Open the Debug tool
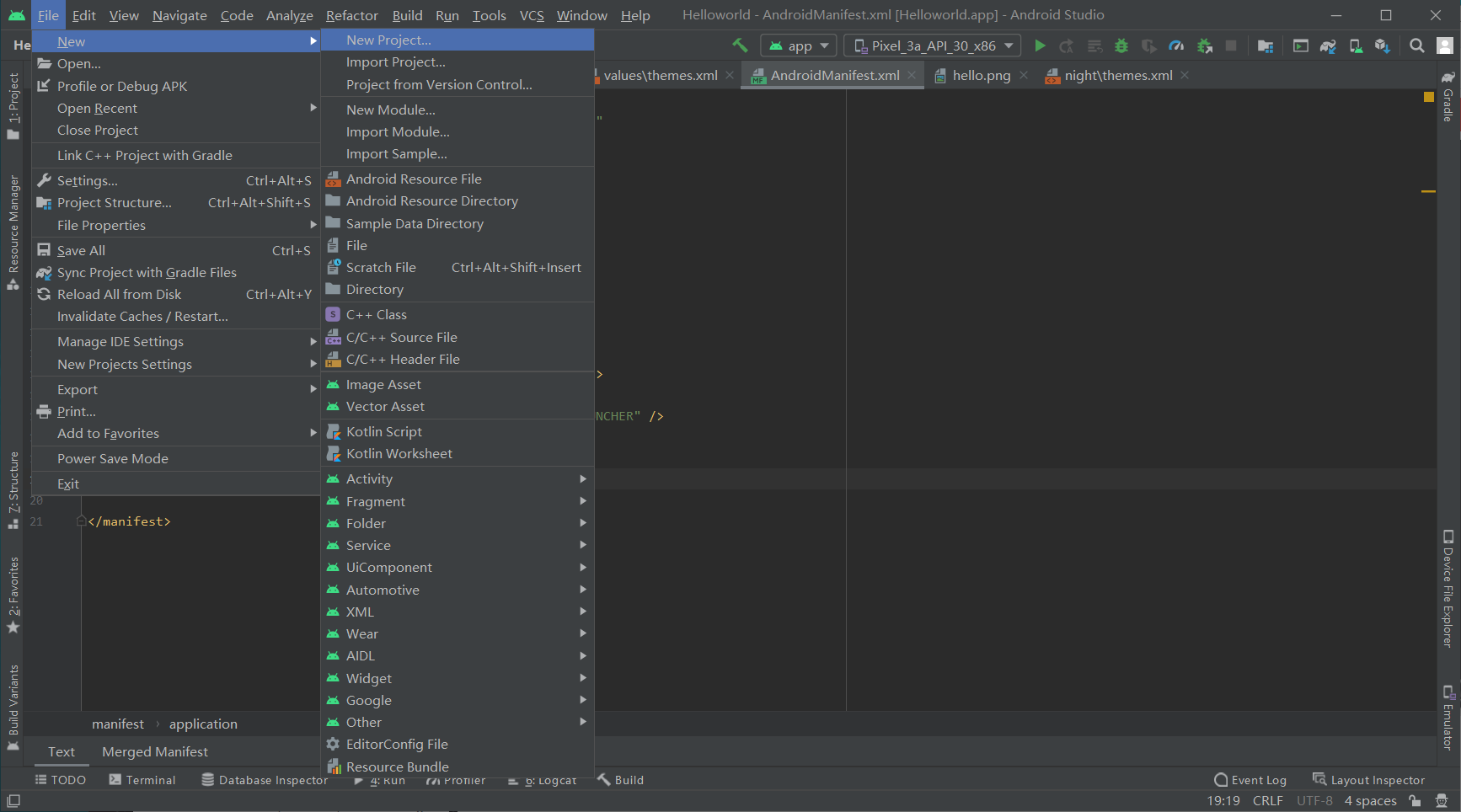This screenshot has height=812, width=1461. pyautogui.click(x=1121, y=45)
